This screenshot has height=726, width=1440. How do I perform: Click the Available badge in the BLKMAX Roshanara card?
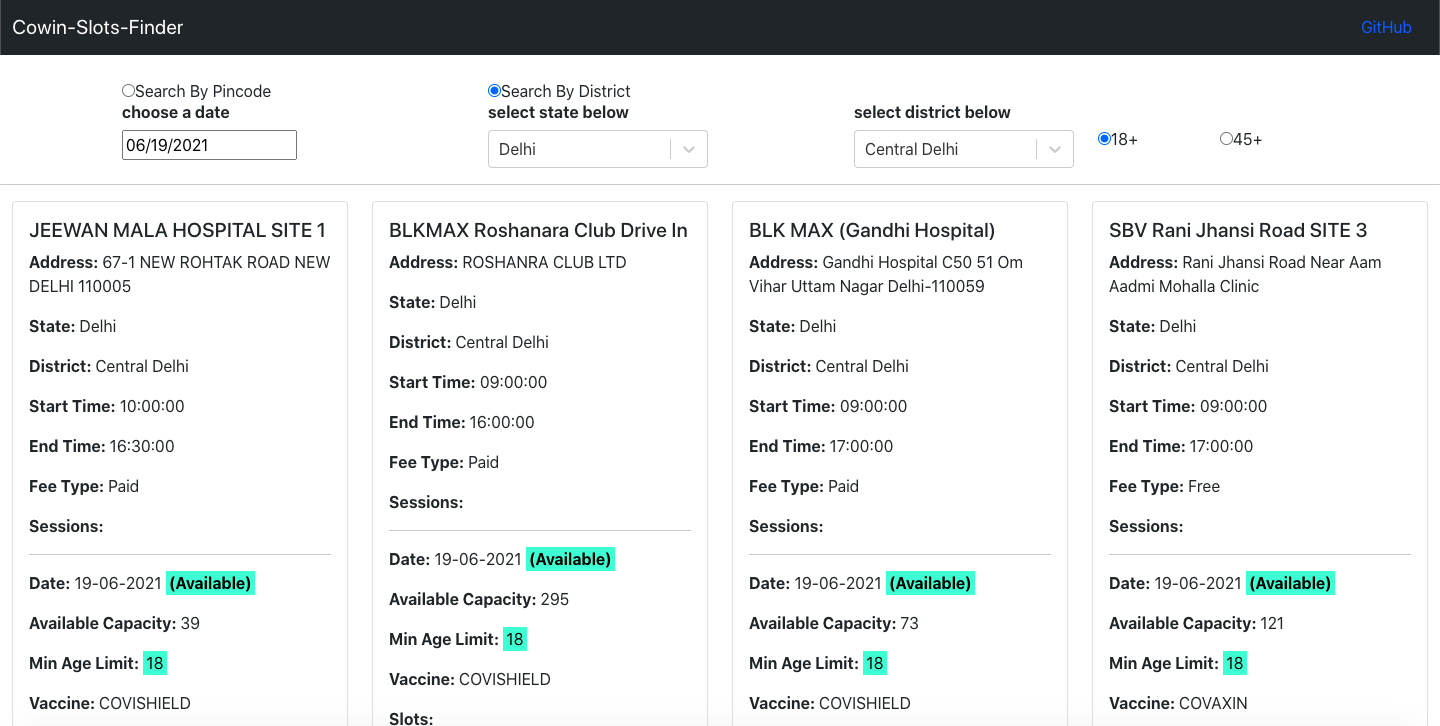point(570,559)
